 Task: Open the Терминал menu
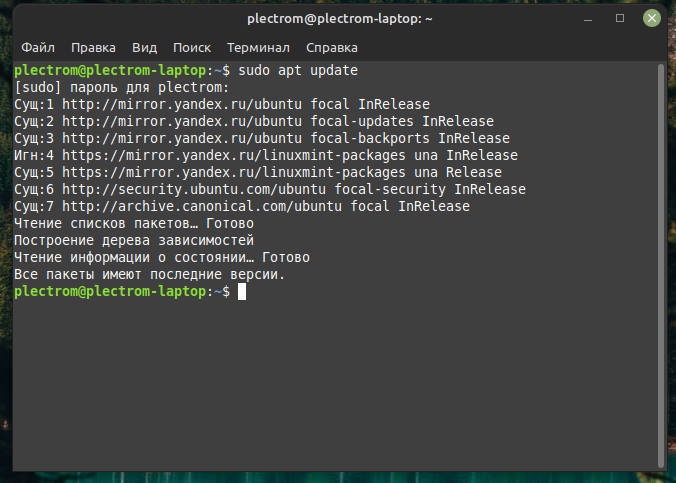point(258,47)
